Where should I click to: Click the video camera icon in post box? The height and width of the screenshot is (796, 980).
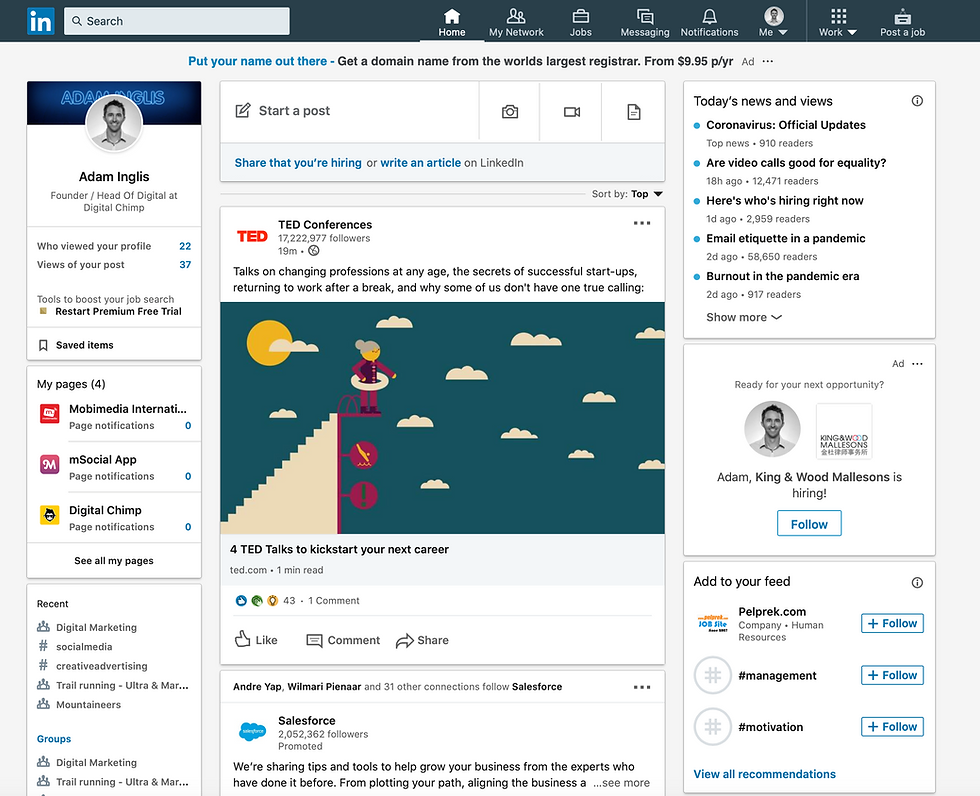(571, 112)
